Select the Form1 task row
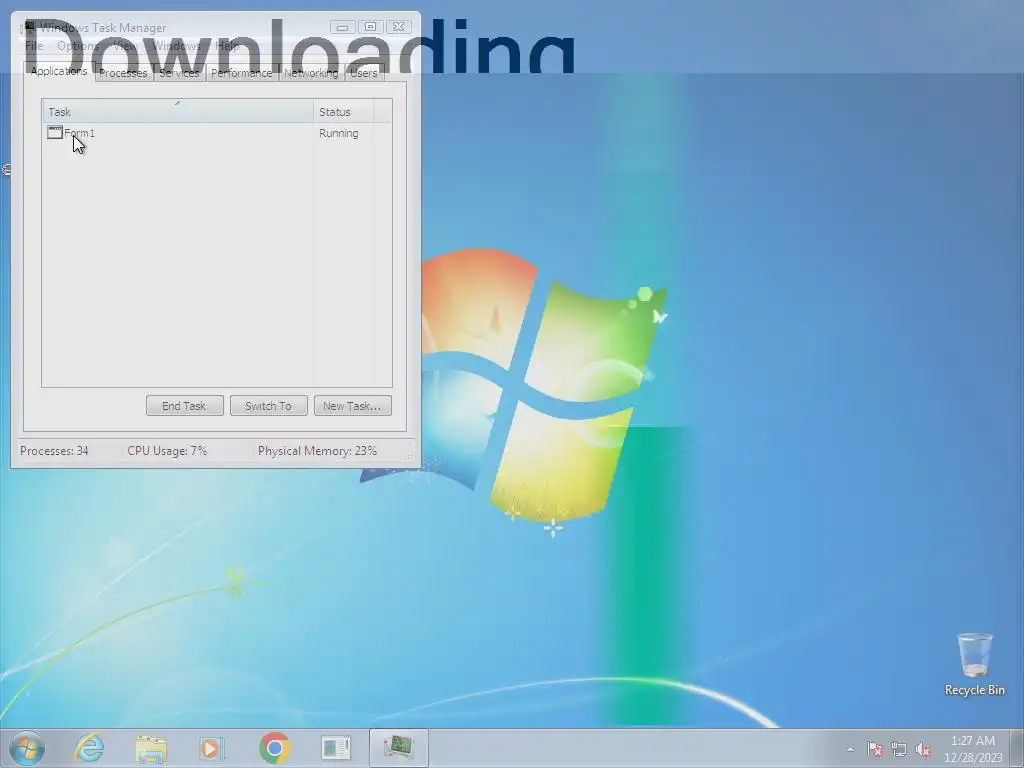The image size is (1024, 768). click(217, 133)
